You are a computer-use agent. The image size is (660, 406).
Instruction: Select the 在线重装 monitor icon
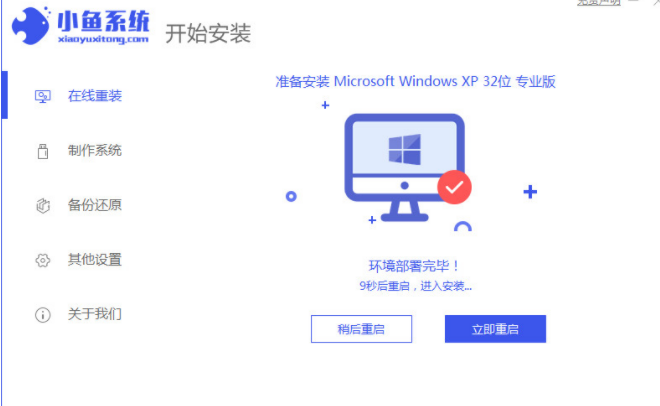(43, 96)
